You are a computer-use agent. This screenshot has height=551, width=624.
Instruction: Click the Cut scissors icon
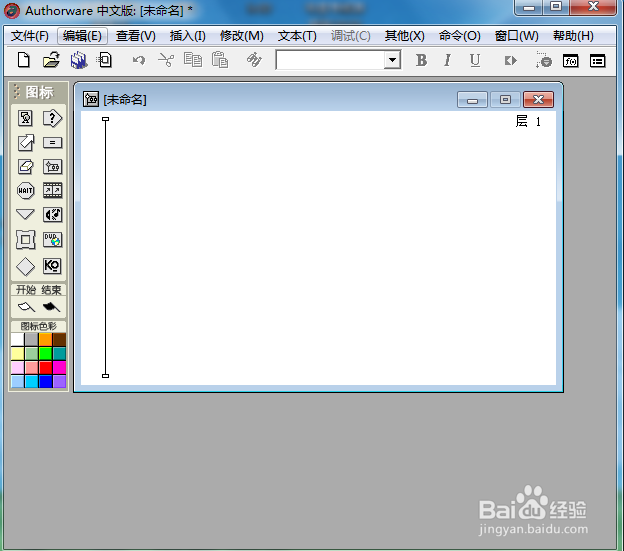166,60
